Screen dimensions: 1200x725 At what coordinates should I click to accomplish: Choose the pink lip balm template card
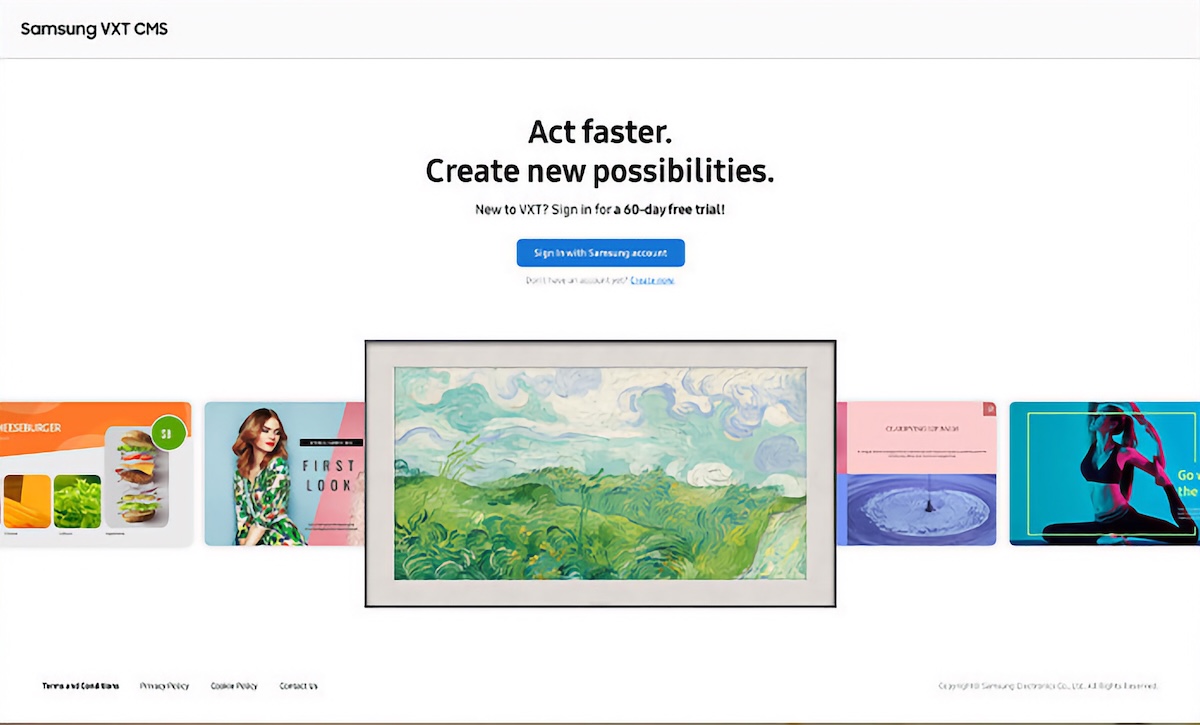(920, 436)
